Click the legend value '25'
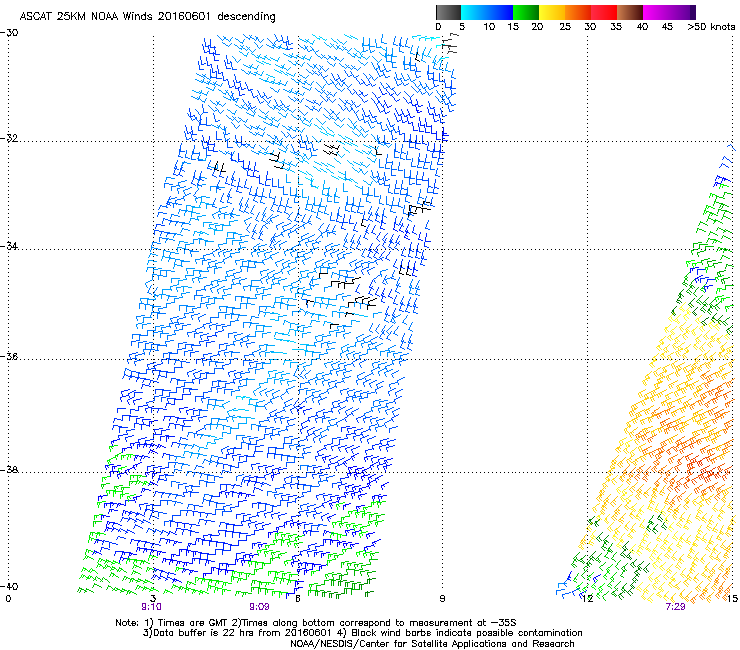Viewport: 740px width, 650px height. click(x=565, y=26)
